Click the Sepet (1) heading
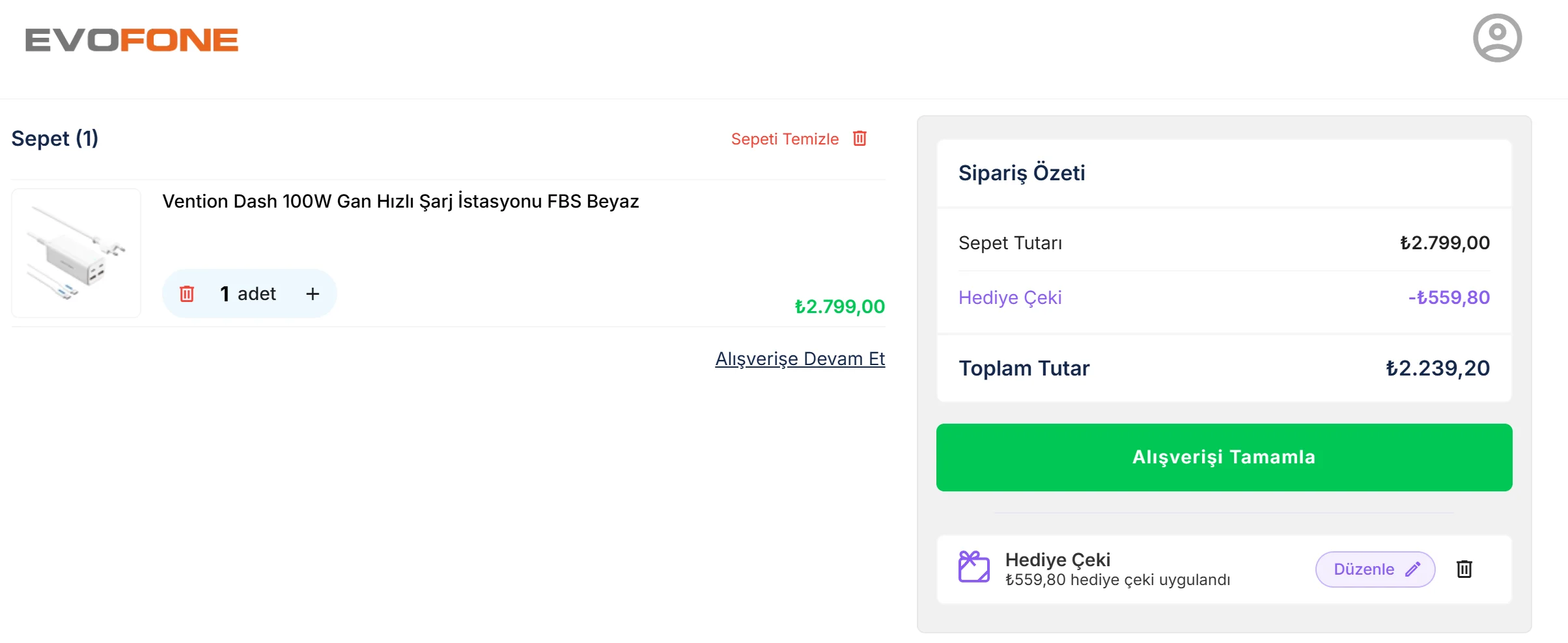Screen dimensions: 1568x643 point(55,139)
